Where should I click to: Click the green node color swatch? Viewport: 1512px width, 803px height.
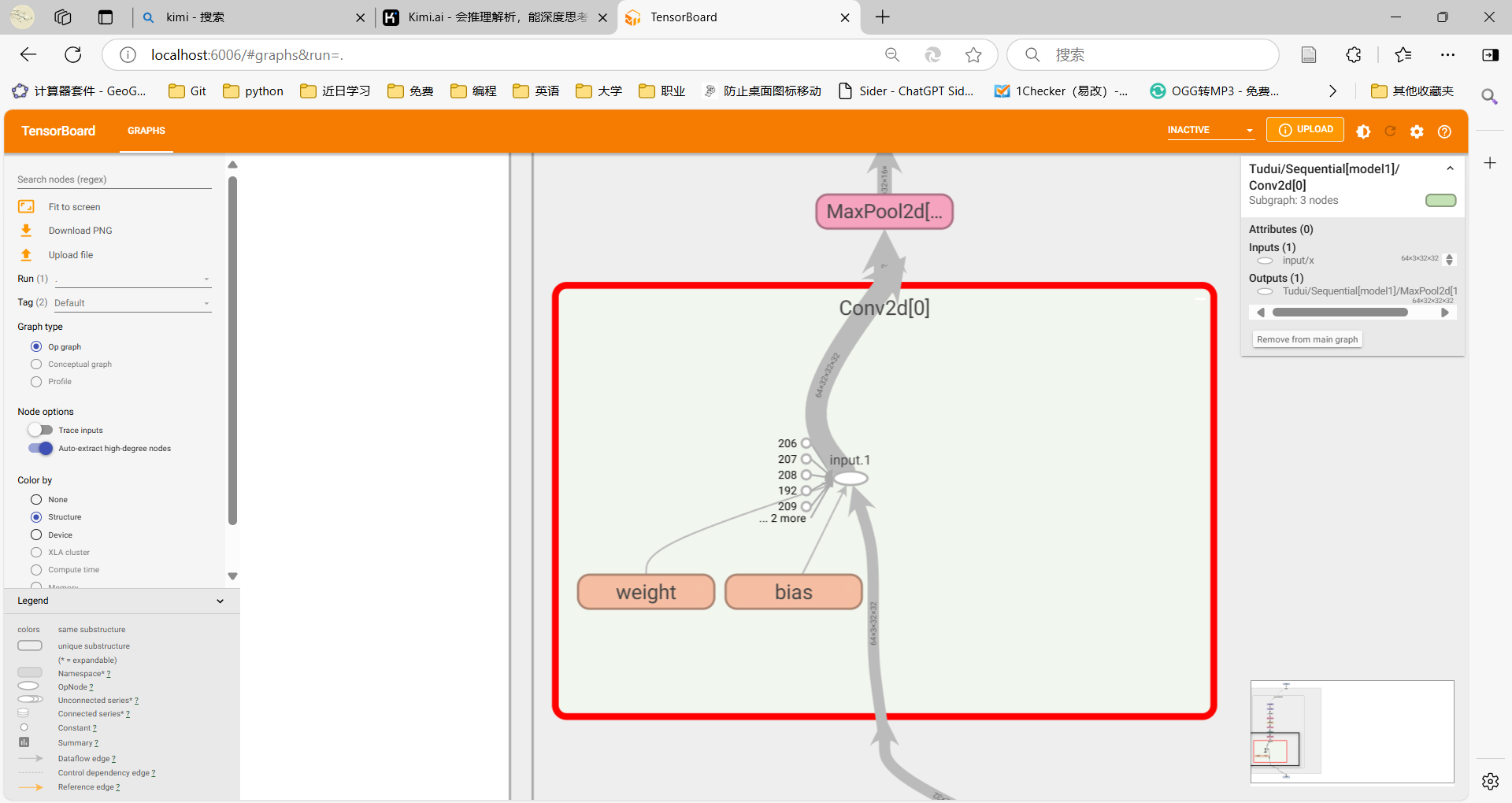(1440, 201)
